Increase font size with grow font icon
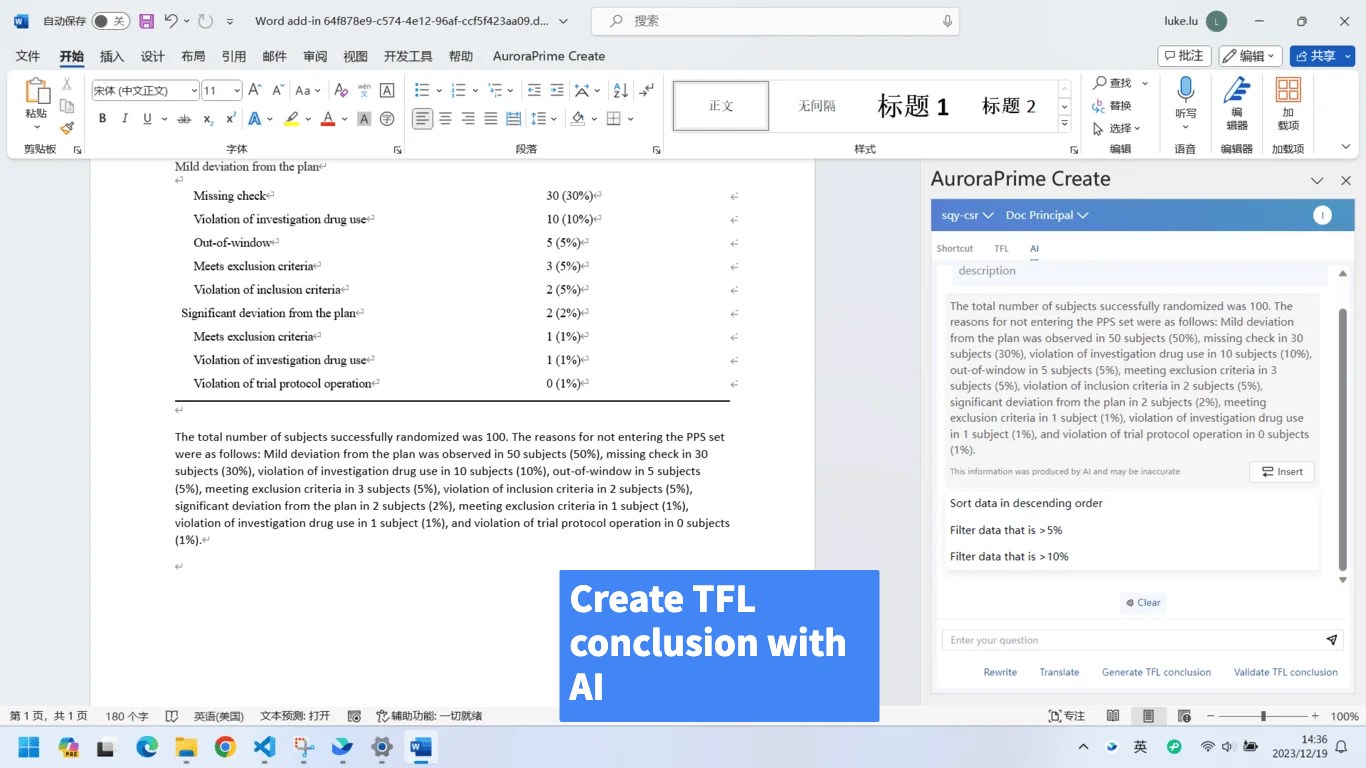The height and width of the screenshot is (768, 1366). point(255,90)
